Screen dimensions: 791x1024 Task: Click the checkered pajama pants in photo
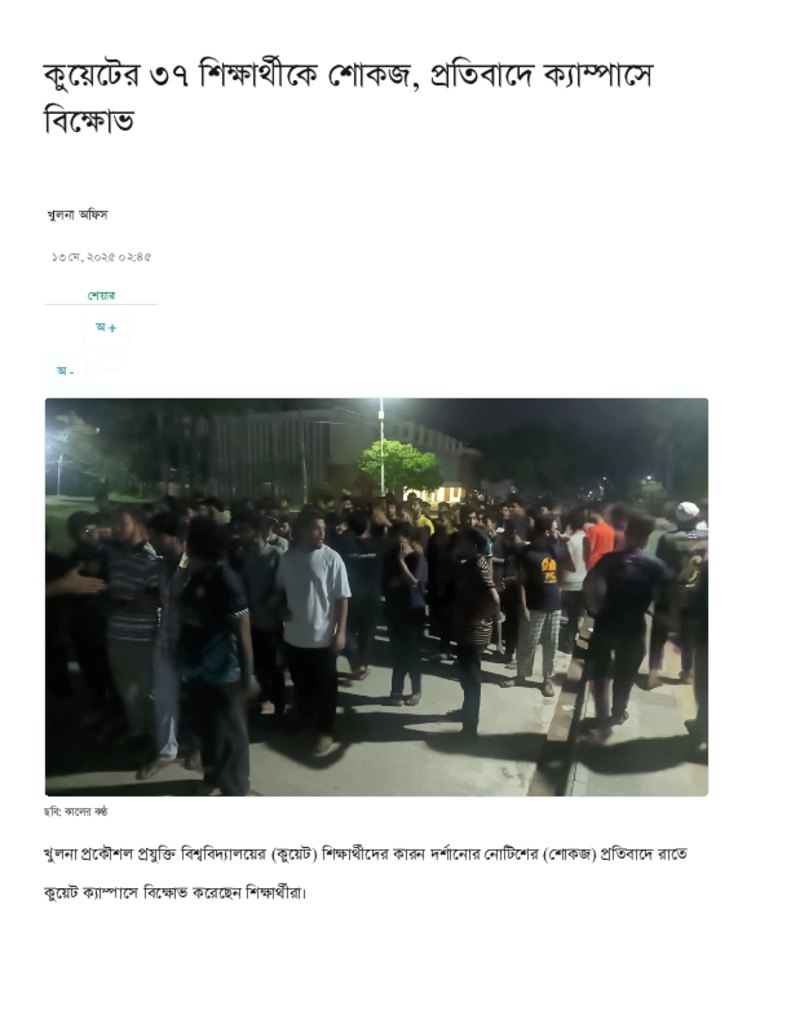[x=540, y=643]
